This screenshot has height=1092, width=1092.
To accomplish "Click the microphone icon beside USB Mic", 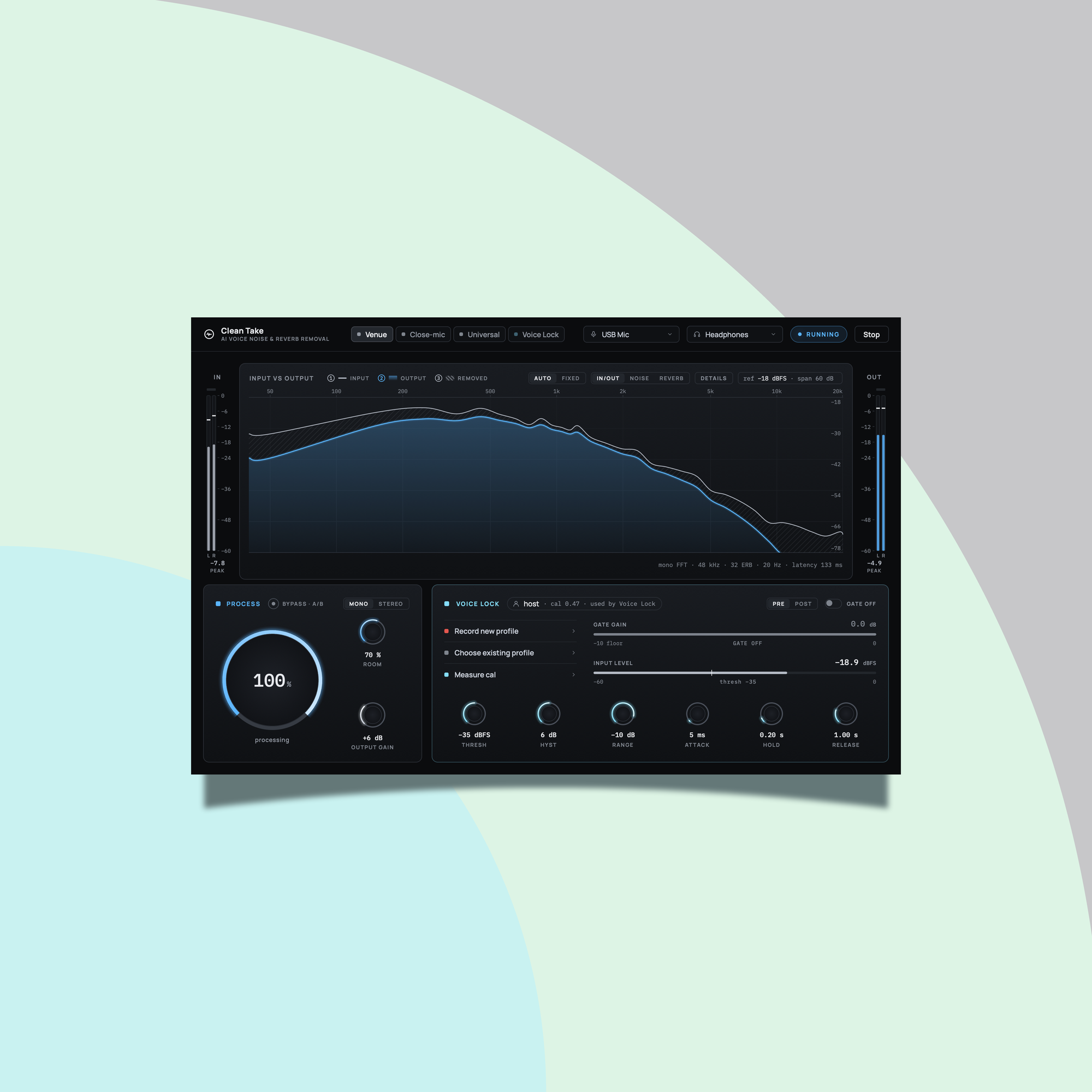I will (594, 335).
